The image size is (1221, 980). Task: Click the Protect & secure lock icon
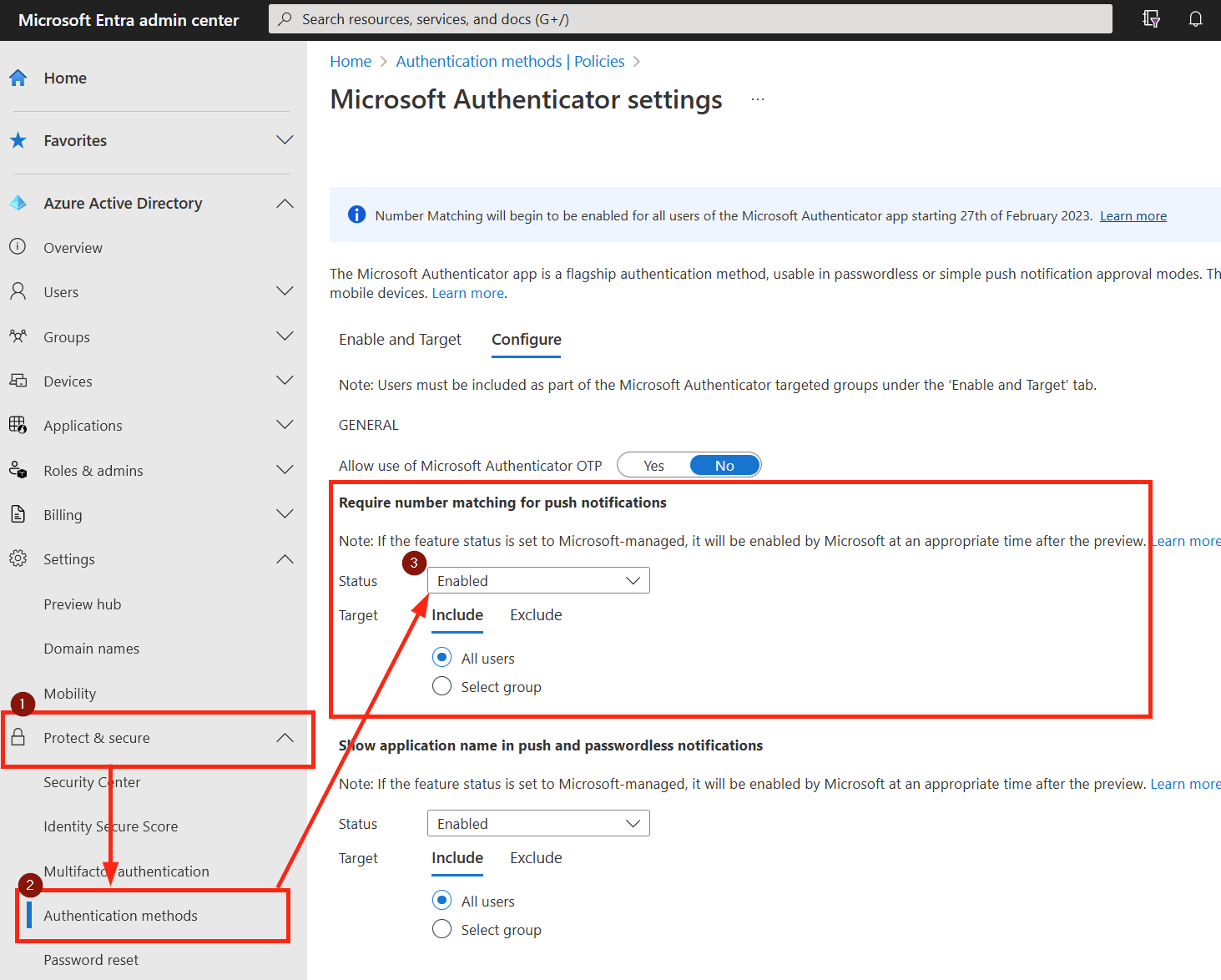click(18, 737)
